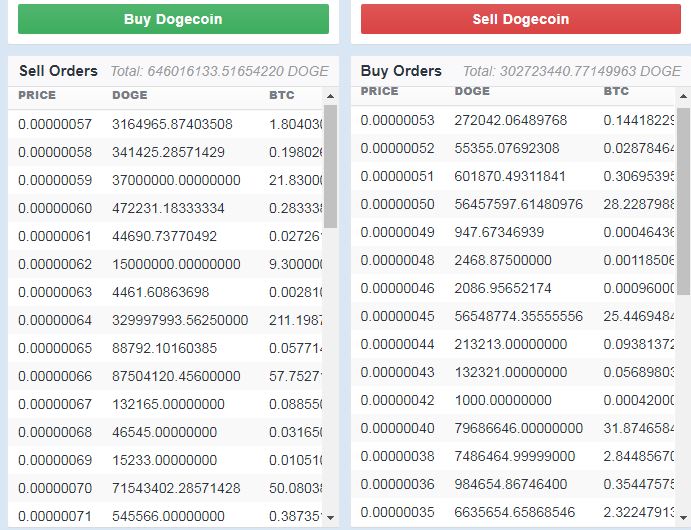This screenshot has width=691, height=530.
Task: Click buy amount 213213.00000000 DOGE
Action: [511, 344]
